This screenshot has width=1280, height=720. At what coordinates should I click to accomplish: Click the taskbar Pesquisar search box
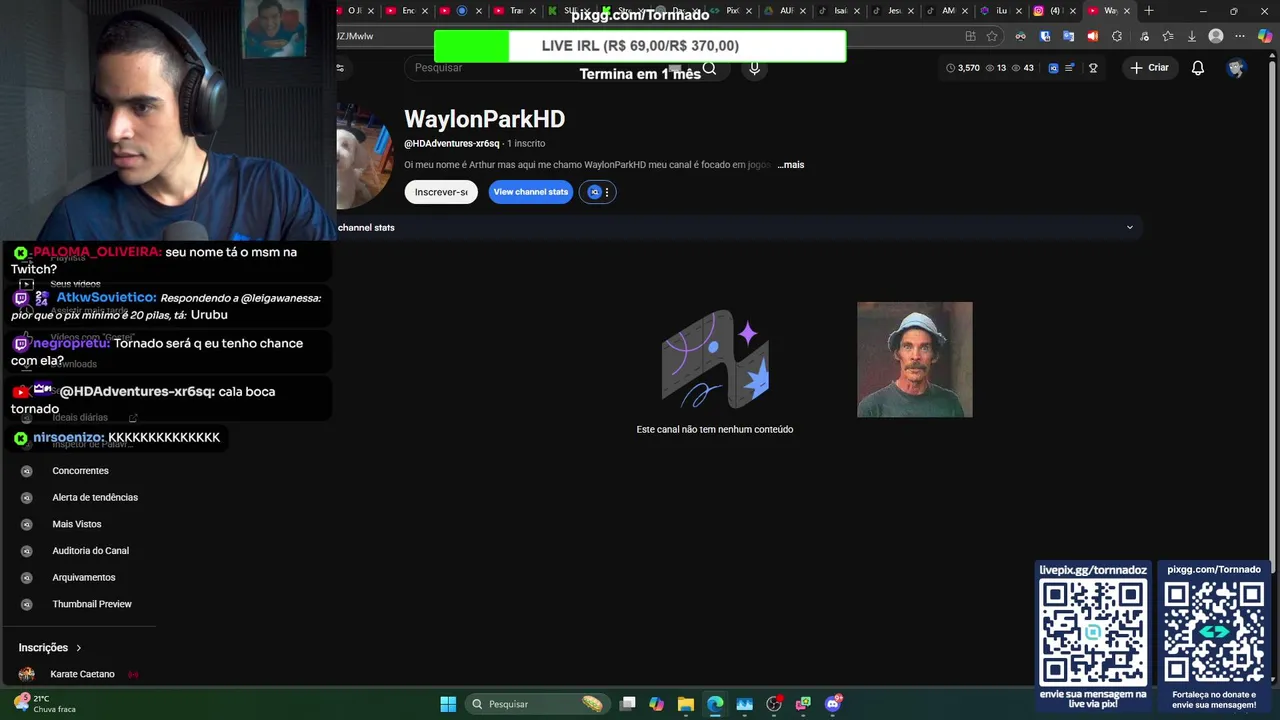(x=539, y=704)
